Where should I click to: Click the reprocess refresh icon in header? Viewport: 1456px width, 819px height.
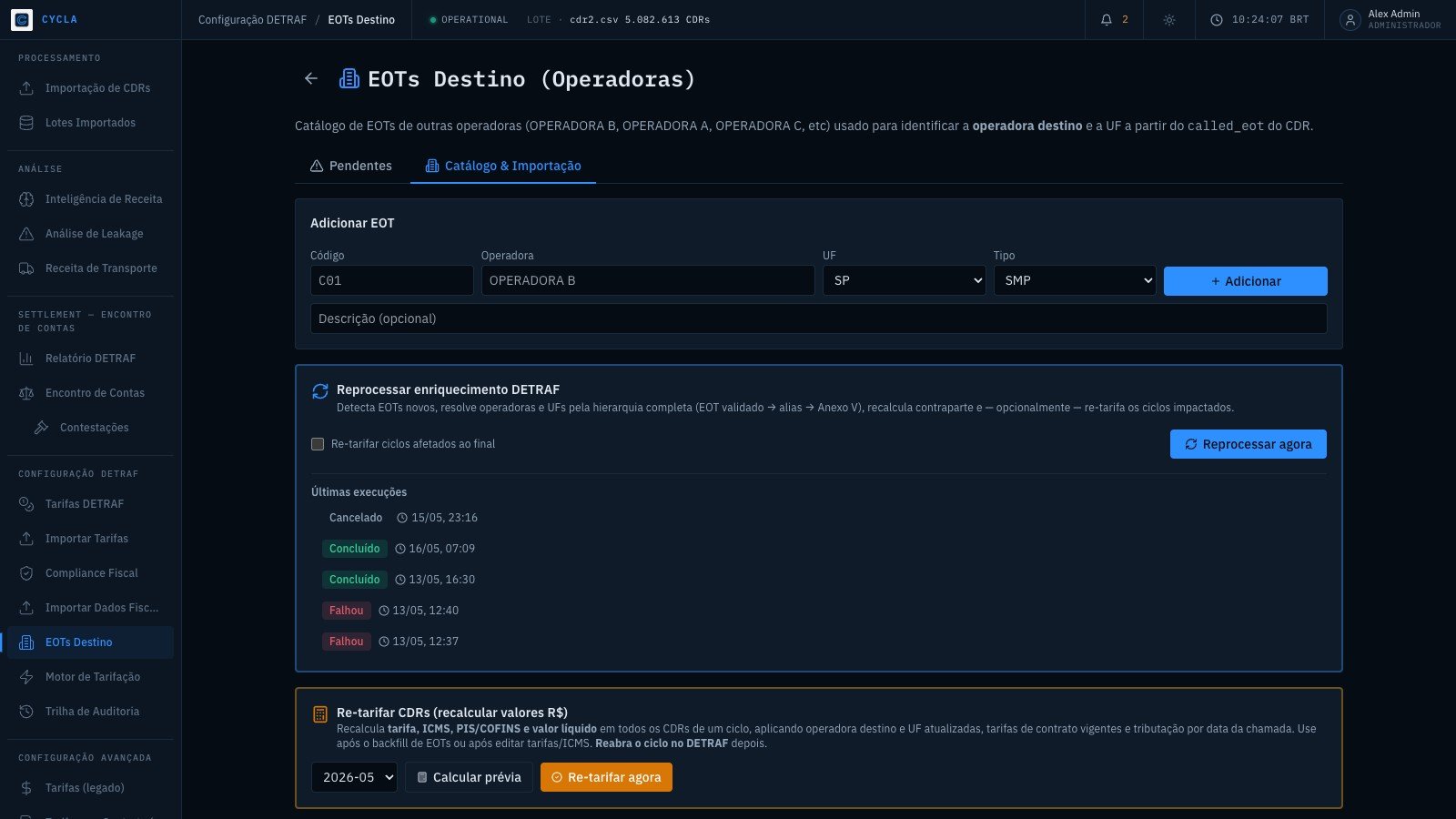[320, 391]
